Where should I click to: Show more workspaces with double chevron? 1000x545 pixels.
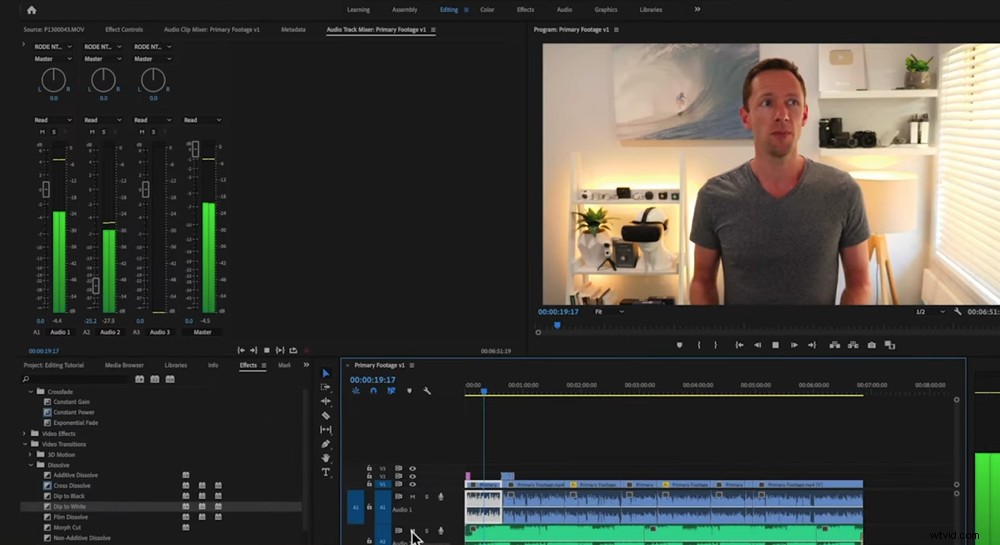point(697,10)
